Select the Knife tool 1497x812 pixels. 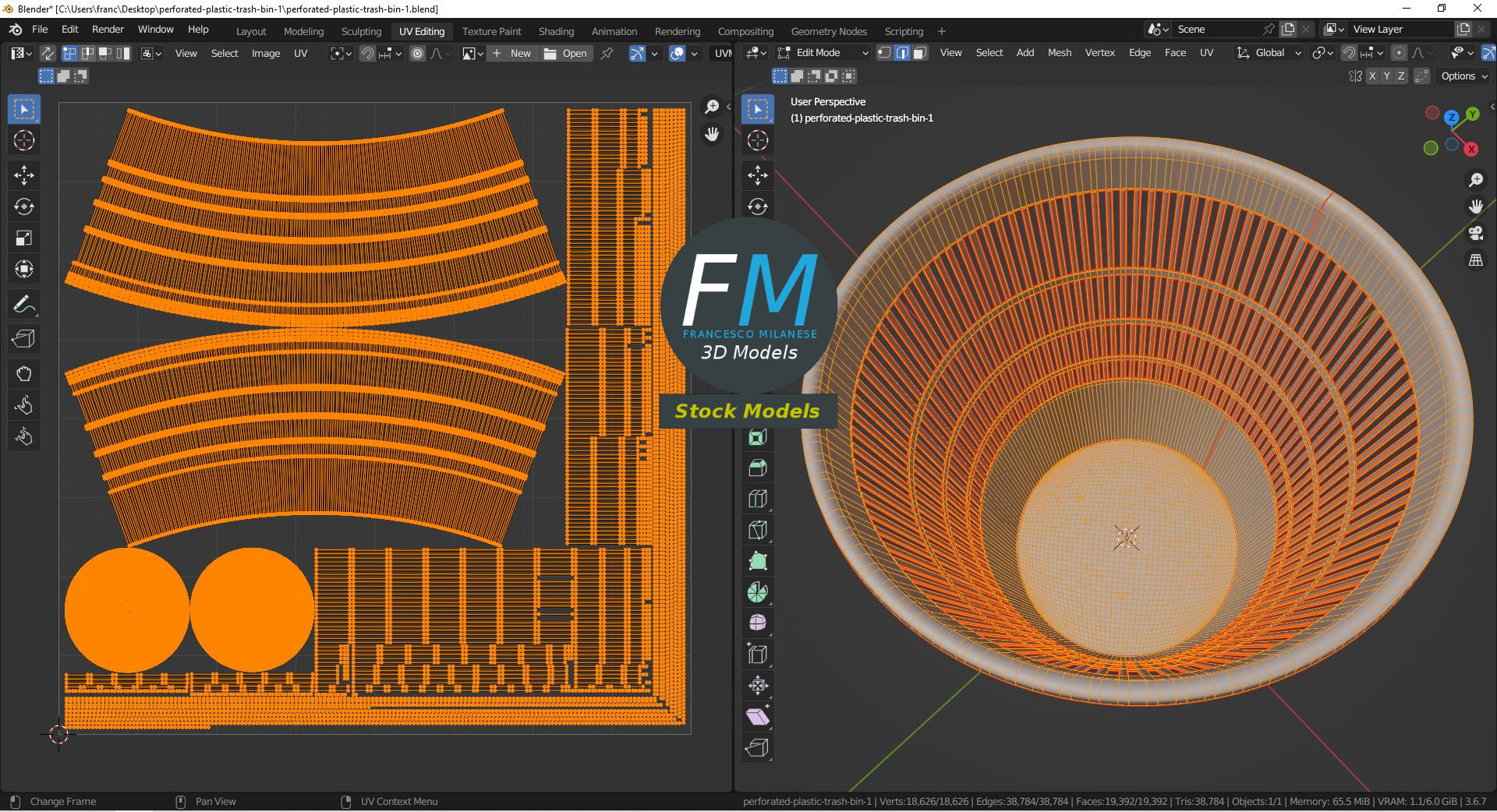click(758, 530)
